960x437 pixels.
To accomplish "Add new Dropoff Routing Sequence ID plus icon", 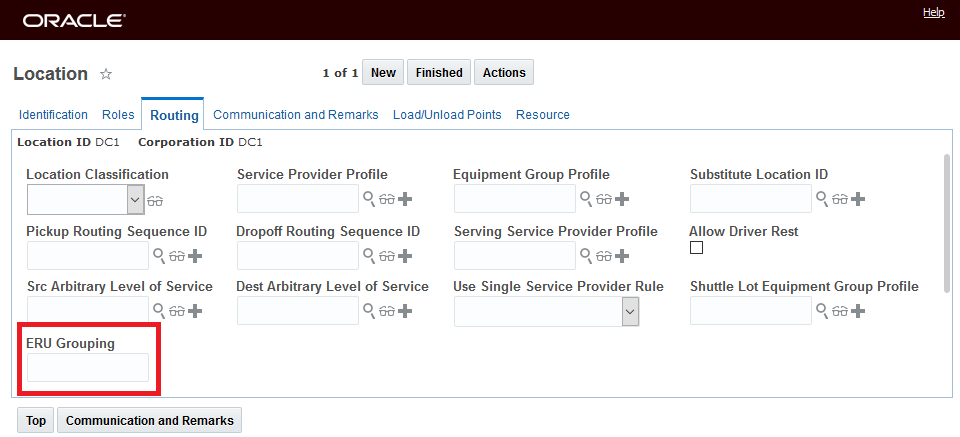I will pyautogui.click(x=404, y=256).
